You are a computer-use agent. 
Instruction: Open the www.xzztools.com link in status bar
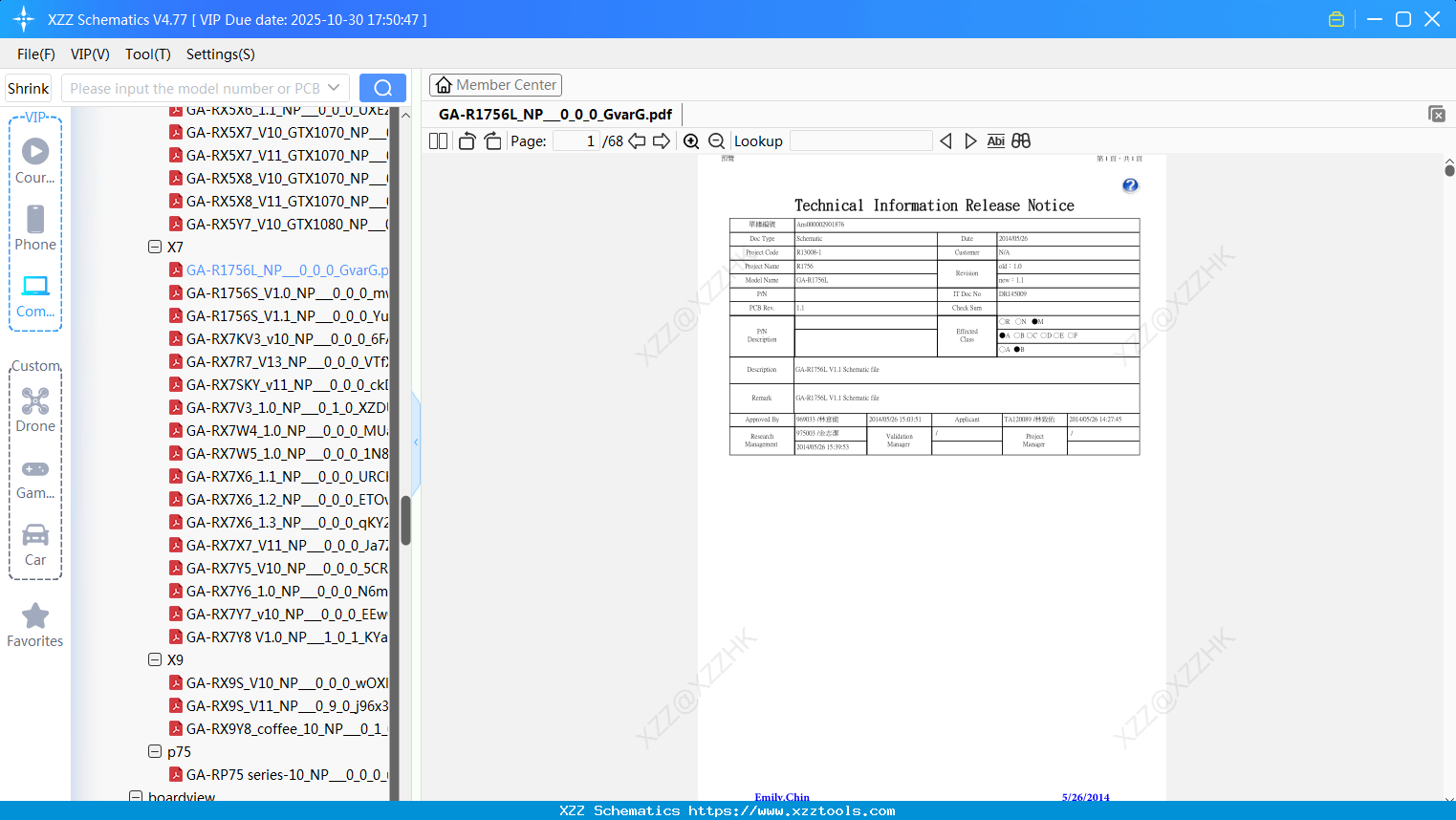click(x=792, y=810)
